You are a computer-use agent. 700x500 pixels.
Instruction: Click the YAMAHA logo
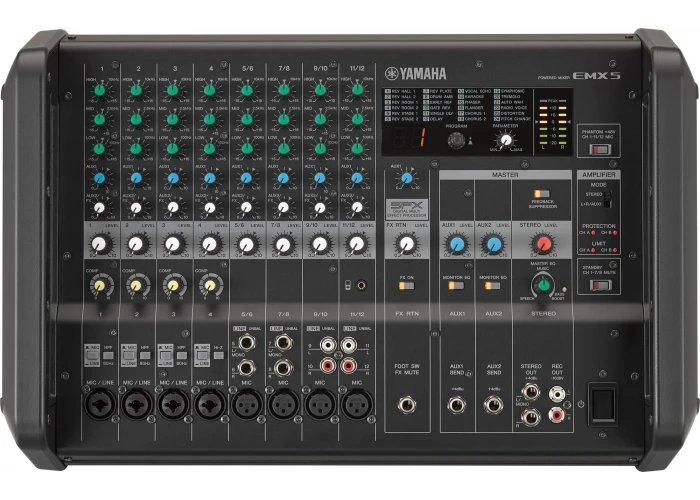coord(416,74)
